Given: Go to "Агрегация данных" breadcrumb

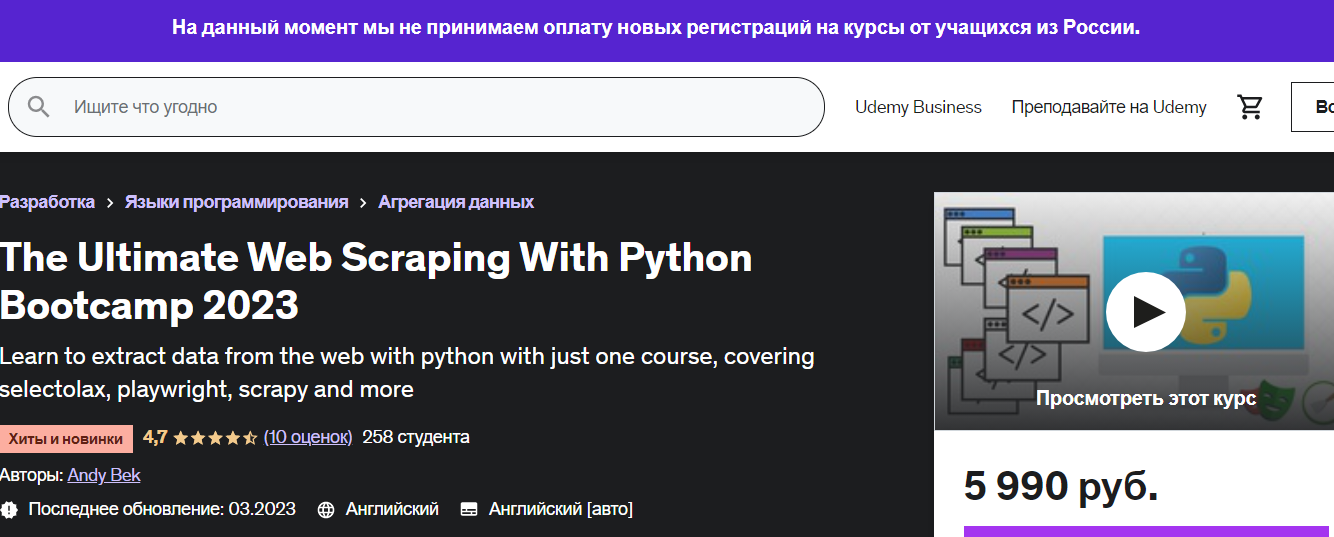Looking at the screenshot, I should [456, 202].
